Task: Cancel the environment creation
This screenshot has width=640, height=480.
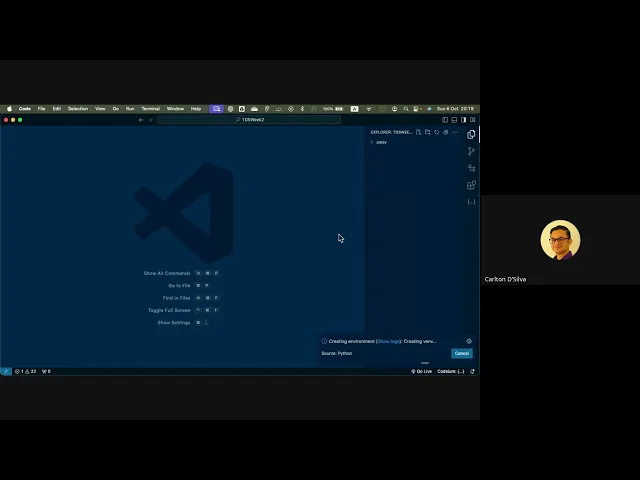Action: pos(462,353)
